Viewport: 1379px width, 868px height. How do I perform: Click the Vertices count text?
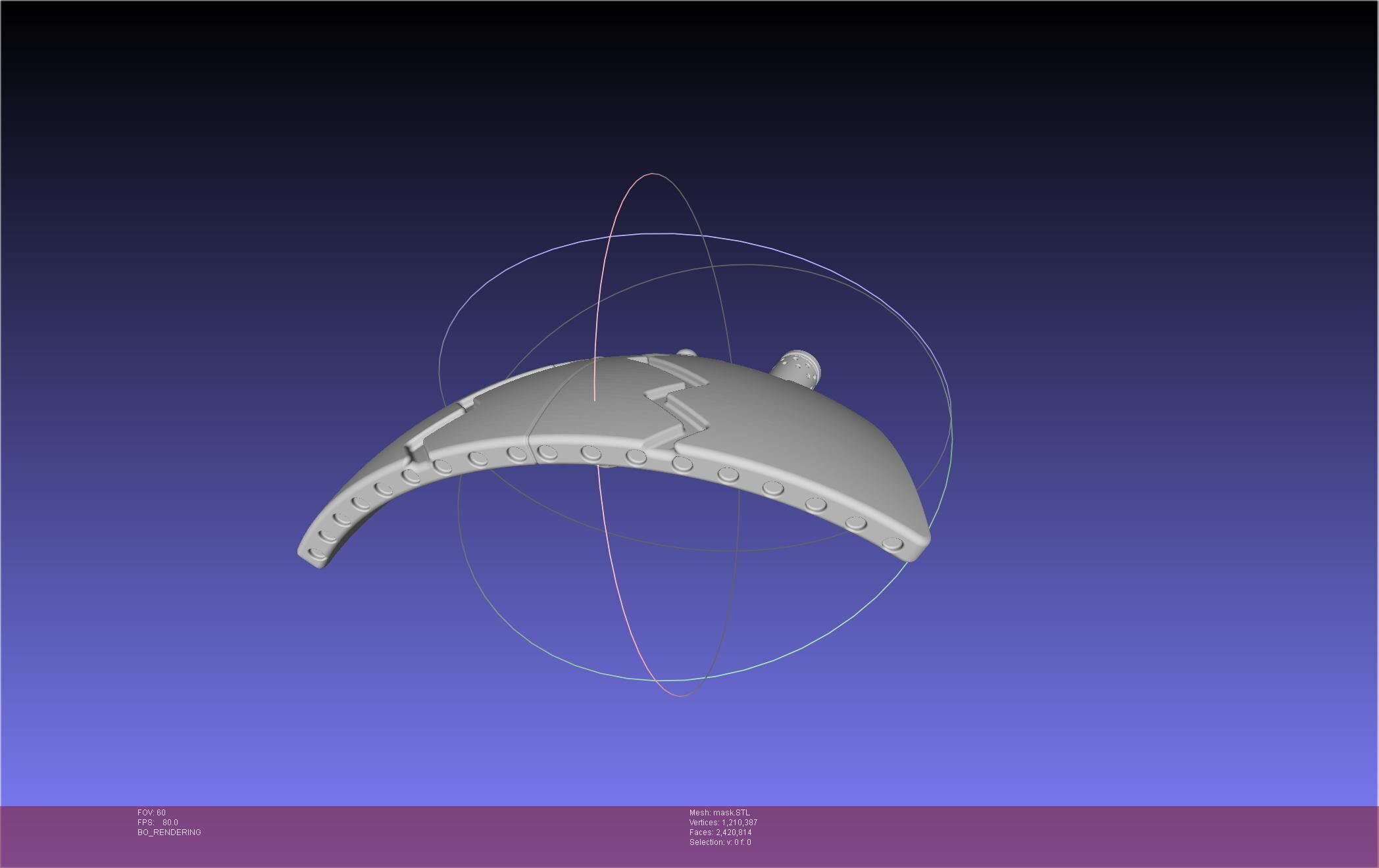(x=723, y=823)
